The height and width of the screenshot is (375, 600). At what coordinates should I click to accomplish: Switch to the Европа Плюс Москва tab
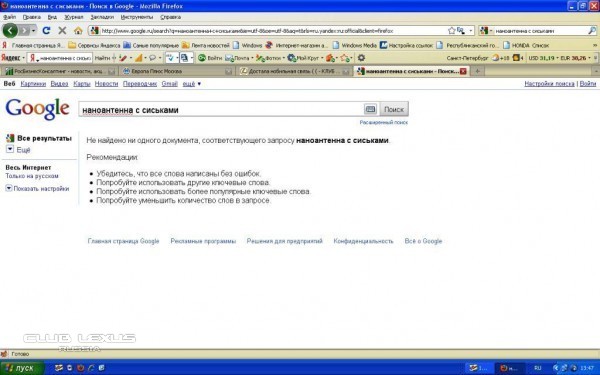coord(178,71)
